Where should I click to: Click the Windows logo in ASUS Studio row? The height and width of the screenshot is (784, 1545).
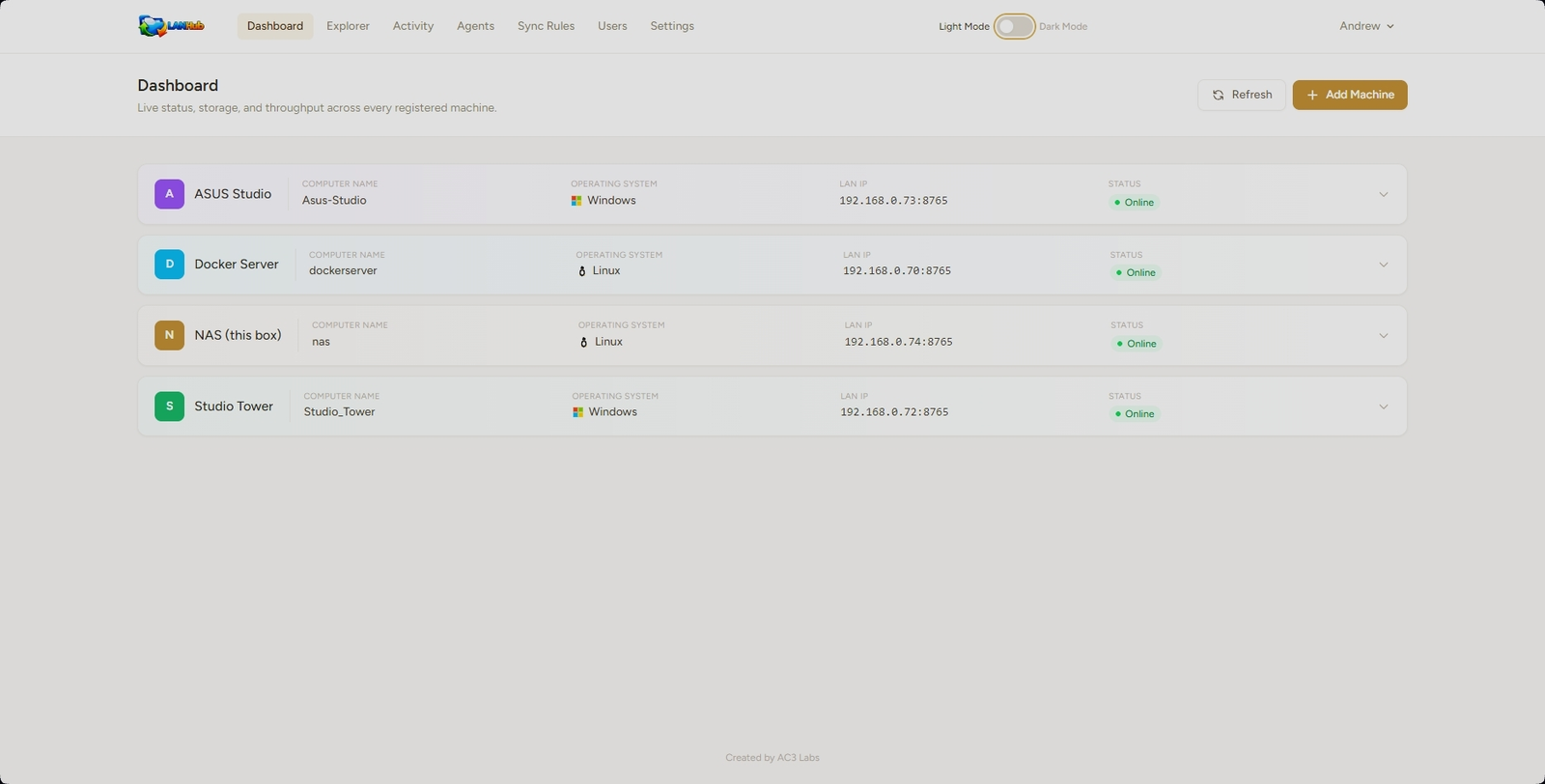576,201
